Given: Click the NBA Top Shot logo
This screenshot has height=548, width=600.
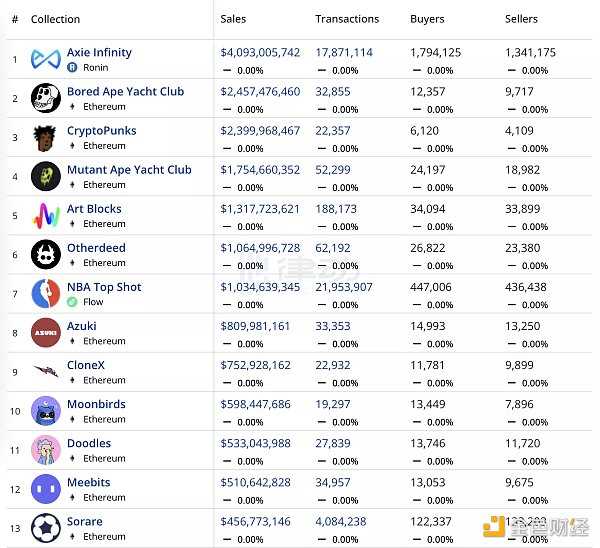Looking at the screenshot, I should point(46,293).
